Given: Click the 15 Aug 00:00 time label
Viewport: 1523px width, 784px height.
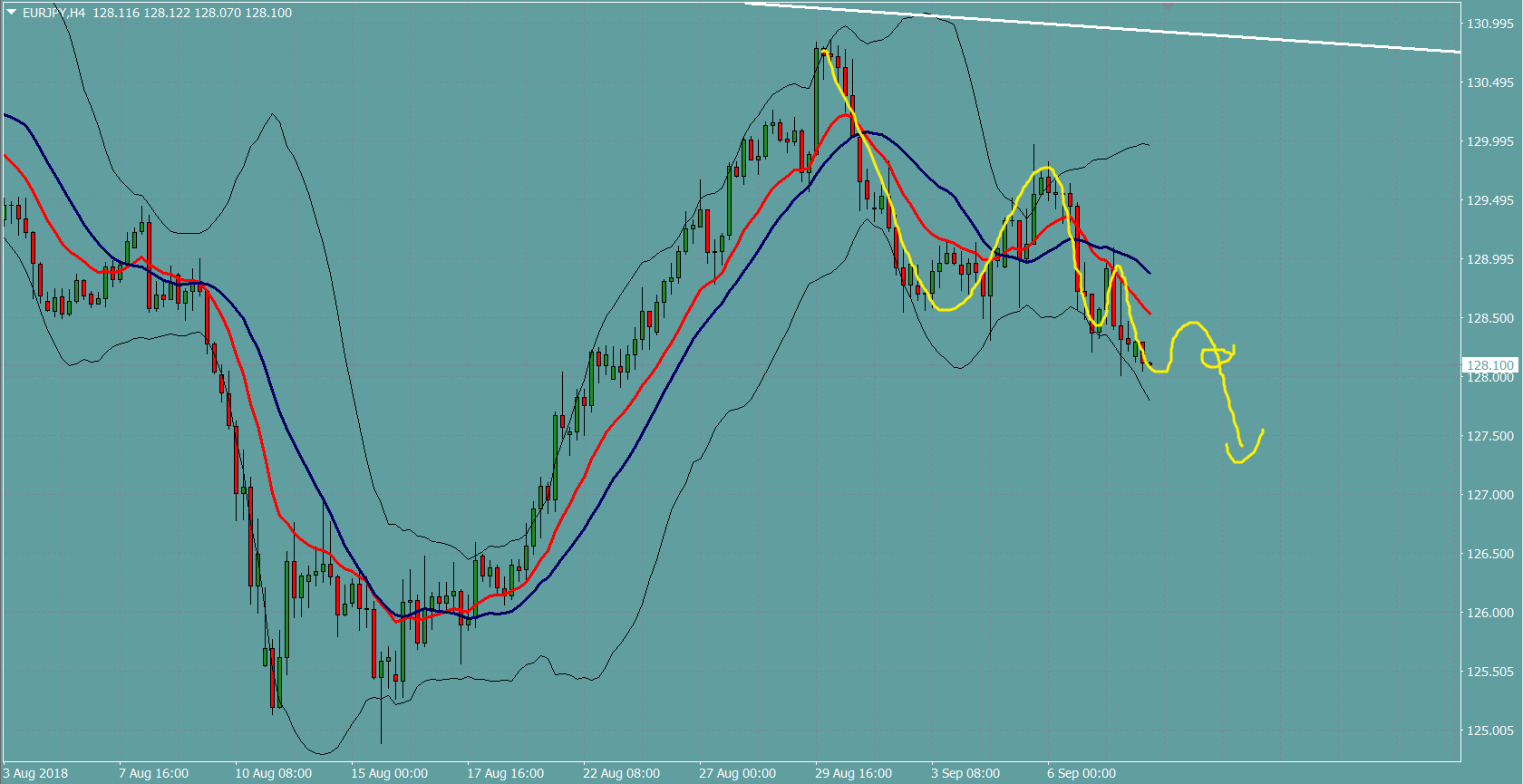Looking at the screenshot, I should coord(389,773).
